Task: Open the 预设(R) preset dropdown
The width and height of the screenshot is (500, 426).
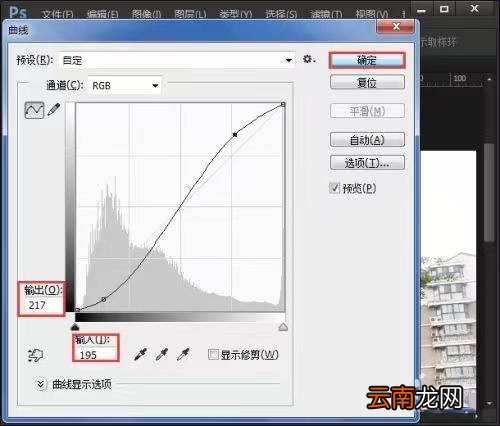Action: coord(177,60)
